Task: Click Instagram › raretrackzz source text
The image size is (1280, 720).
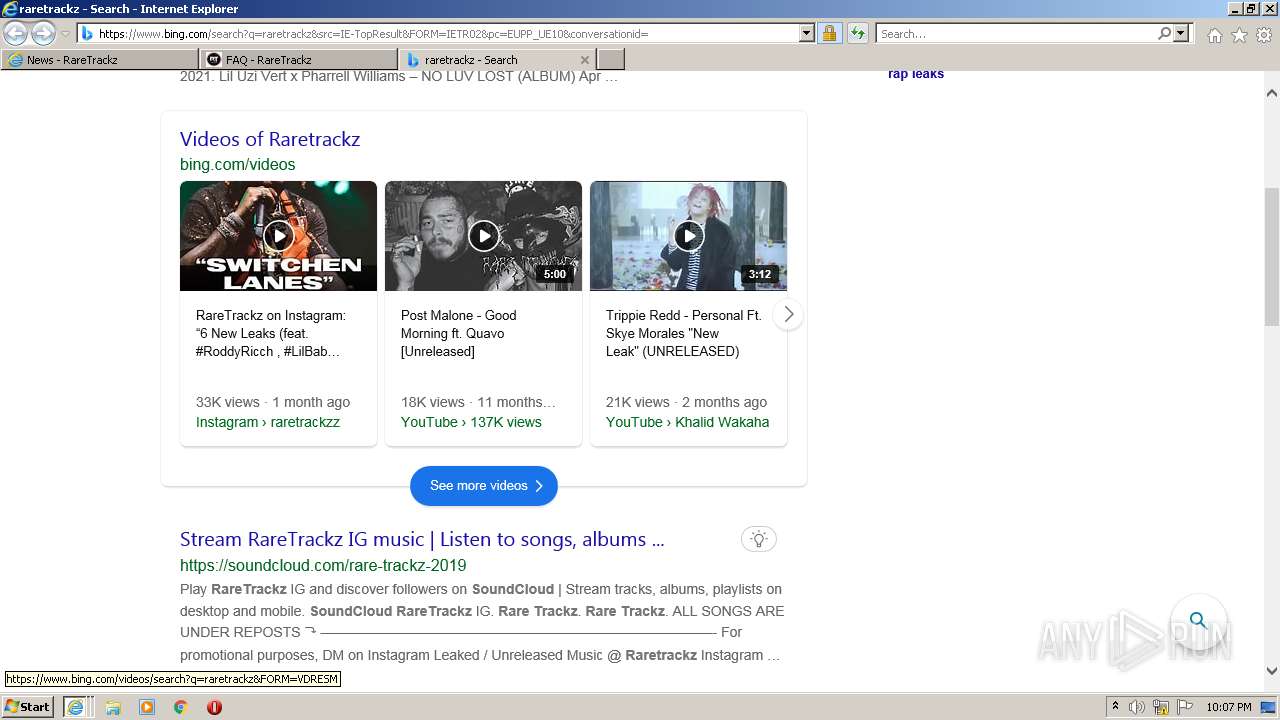Action: (x=268, y=422)
